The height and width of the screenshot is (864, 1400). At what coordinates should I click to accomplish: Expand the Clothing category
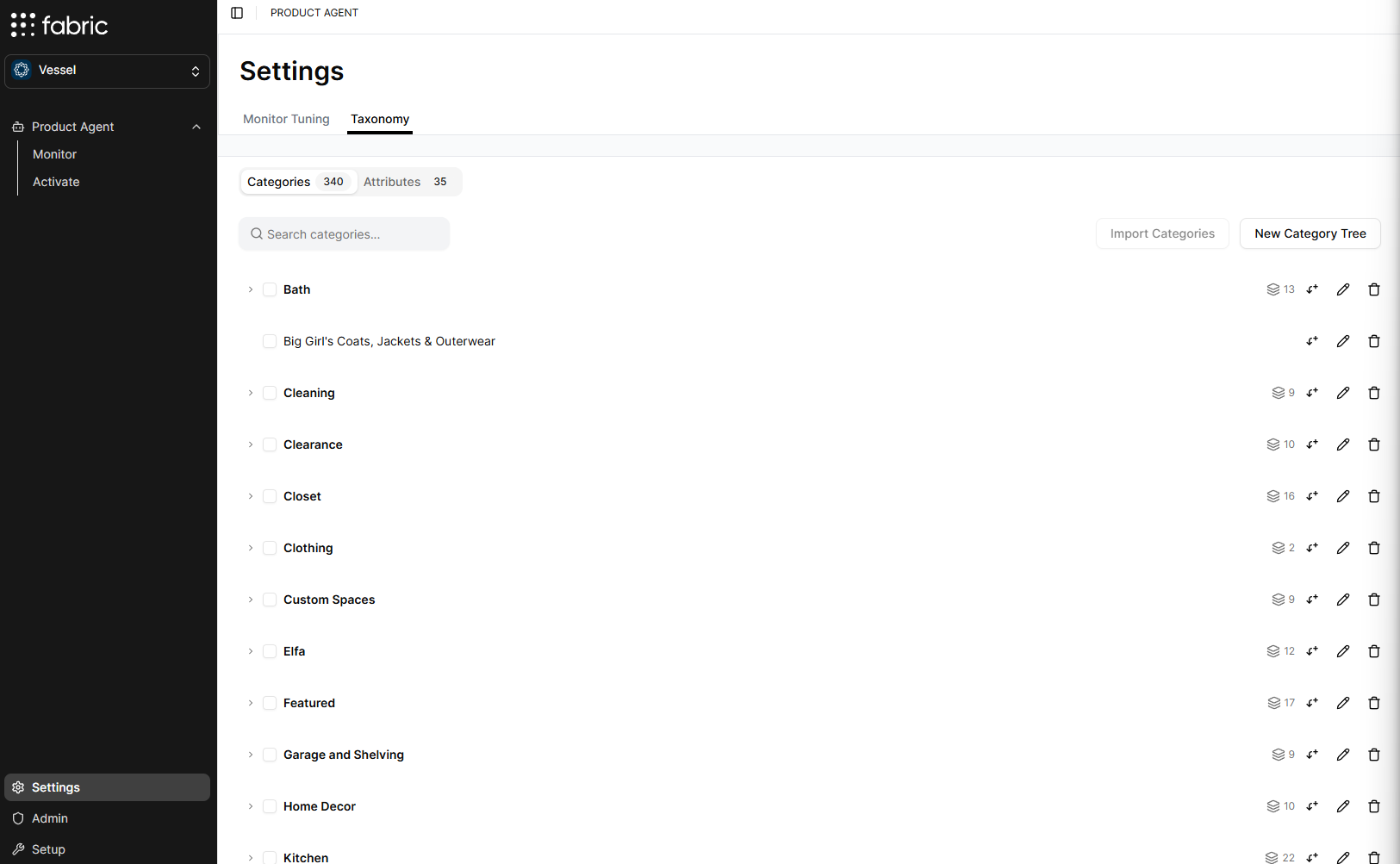pyautogui.click(x=251, y=548)
